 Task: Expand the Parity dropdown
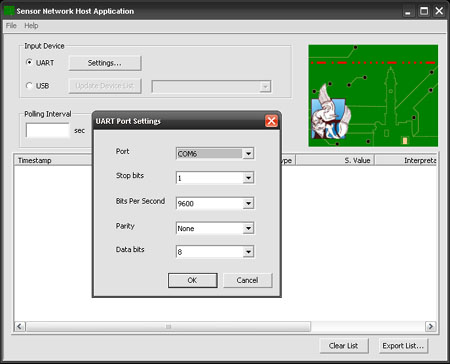248,228
